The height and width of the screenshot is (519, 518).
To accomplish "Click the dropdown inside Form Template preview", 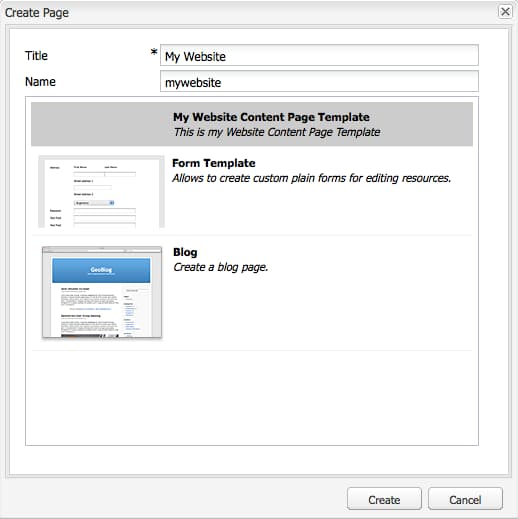I will click(94, 203).
